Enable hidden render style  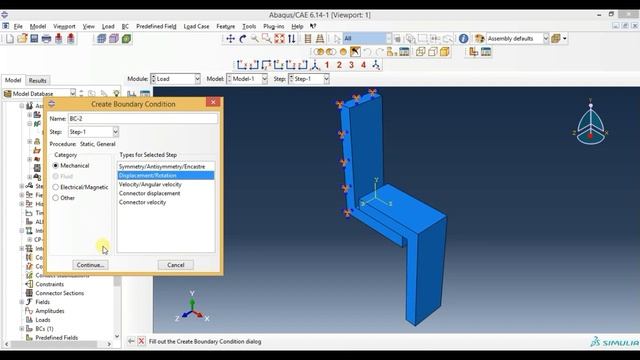tap(433, 52)
